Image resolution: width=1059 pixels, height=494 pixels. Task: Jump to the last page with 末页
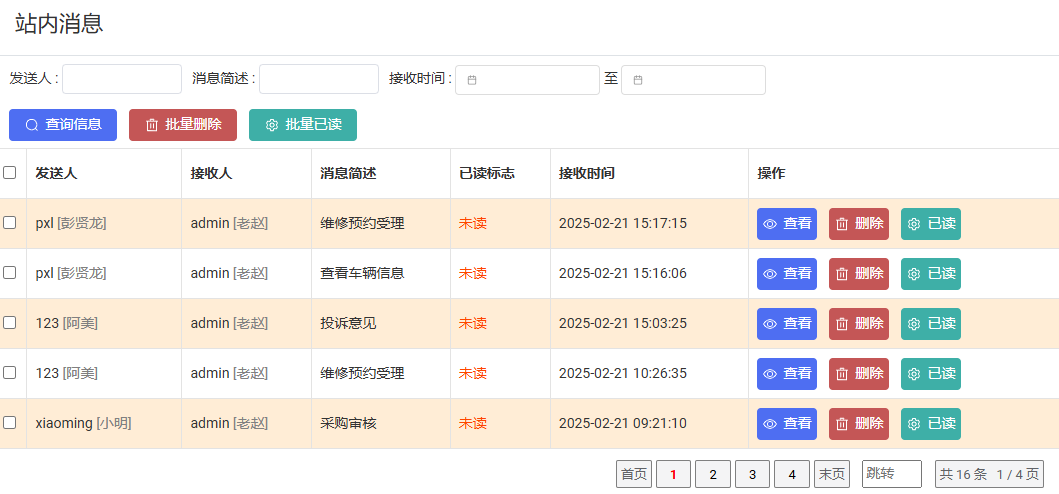click(x=832, y=474)
